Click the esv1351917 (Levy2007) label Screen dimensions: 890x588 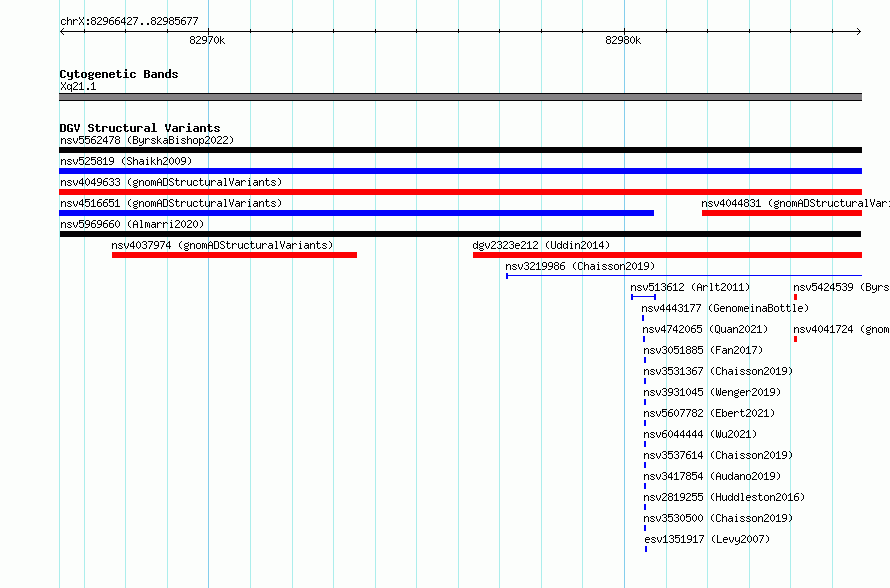pos(707,539)
